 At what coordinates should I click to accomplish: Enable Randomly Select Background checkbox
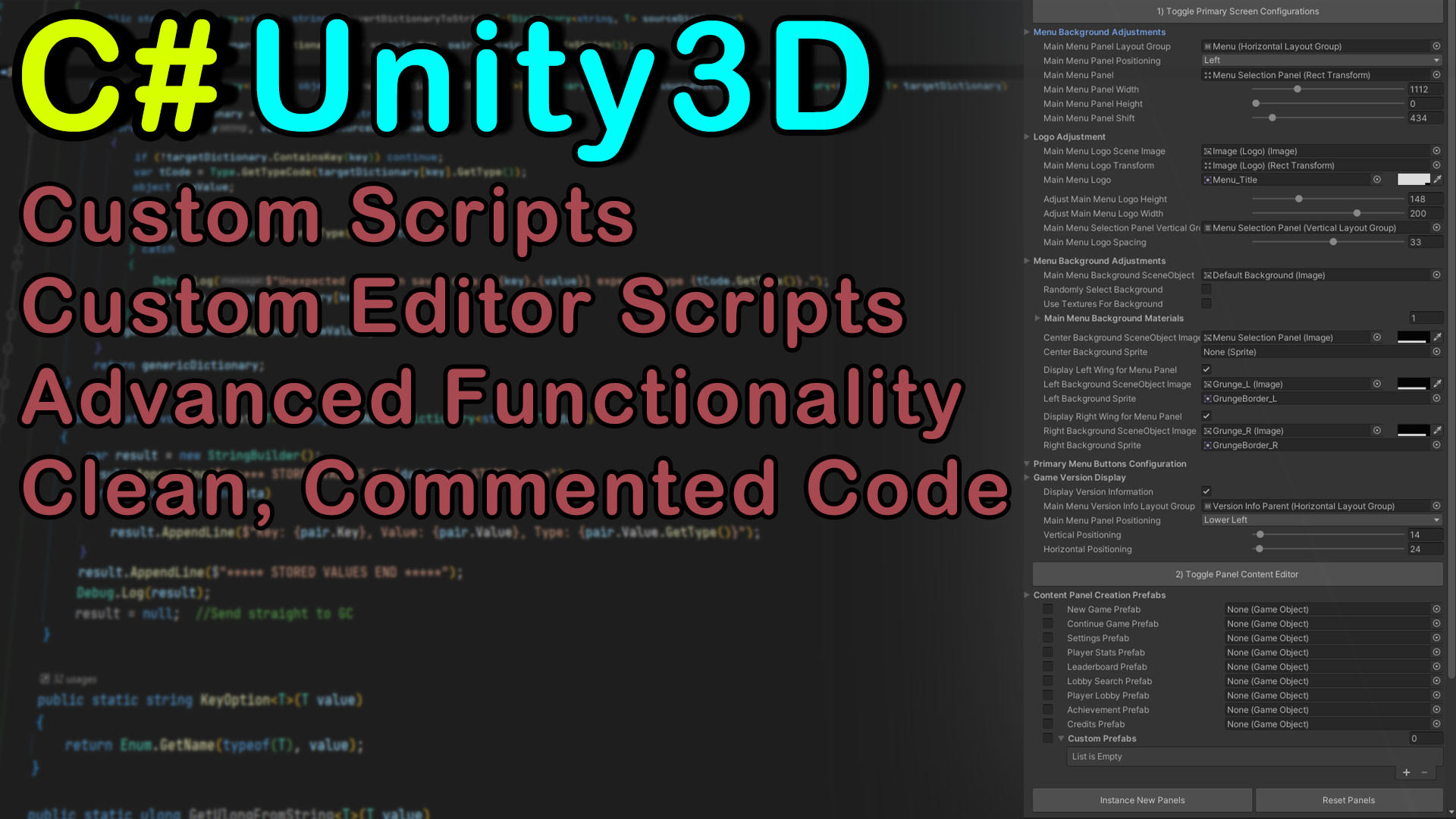pyautogui.click(x=1207, y=290)
